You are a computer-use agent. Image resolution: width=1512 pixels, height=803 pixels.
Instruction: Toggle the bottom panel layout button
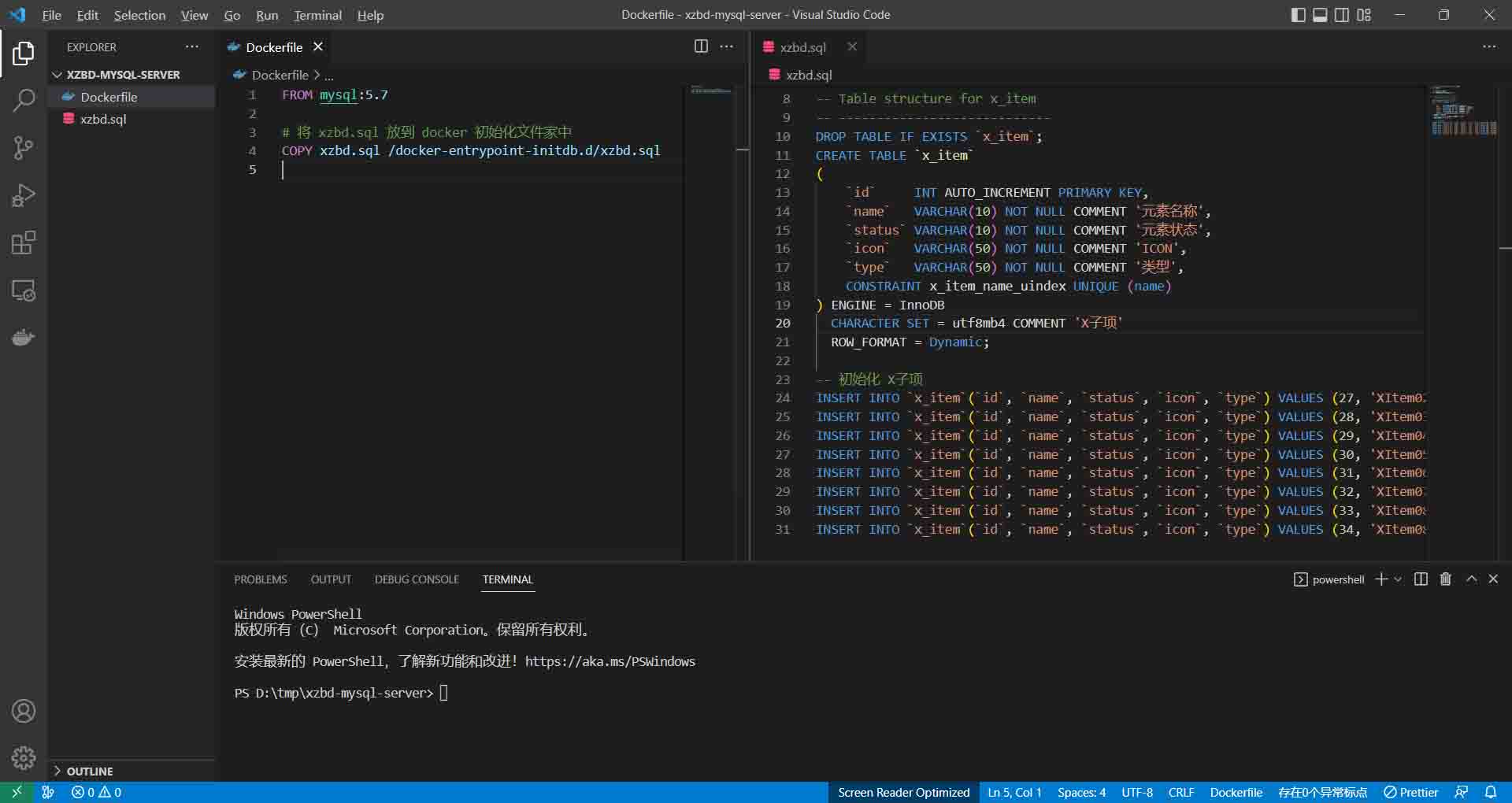click(1320, 15)
